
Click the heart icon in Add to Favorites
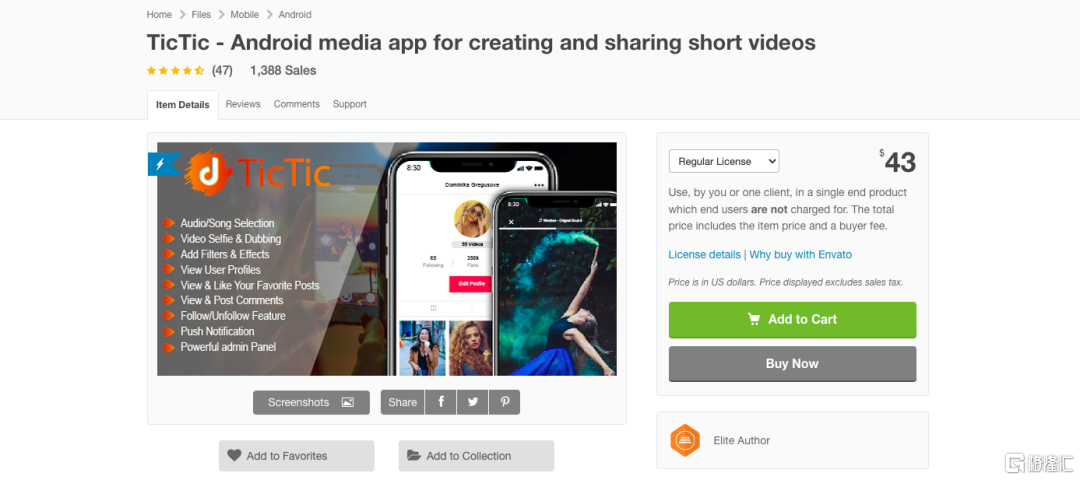click(234, 455)
